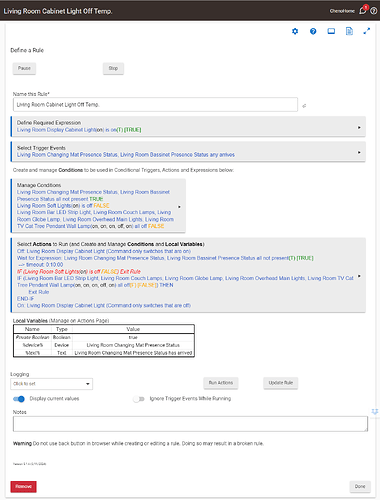Click the Done button
Image resolution: width=380 pixels, height=500 pixels.
point(360,487)
